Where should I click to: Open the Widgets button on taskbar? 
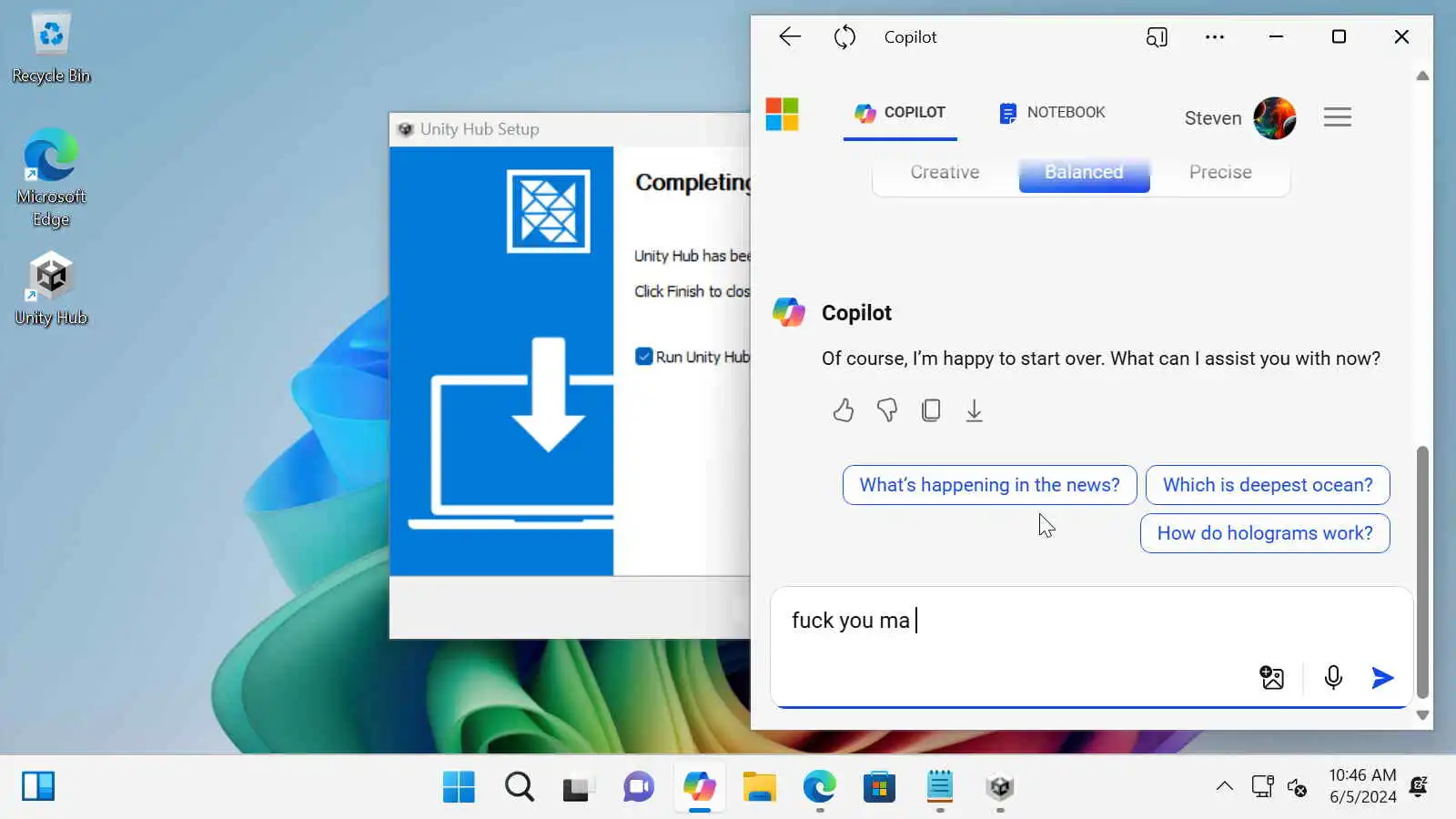tap(38, 786)
